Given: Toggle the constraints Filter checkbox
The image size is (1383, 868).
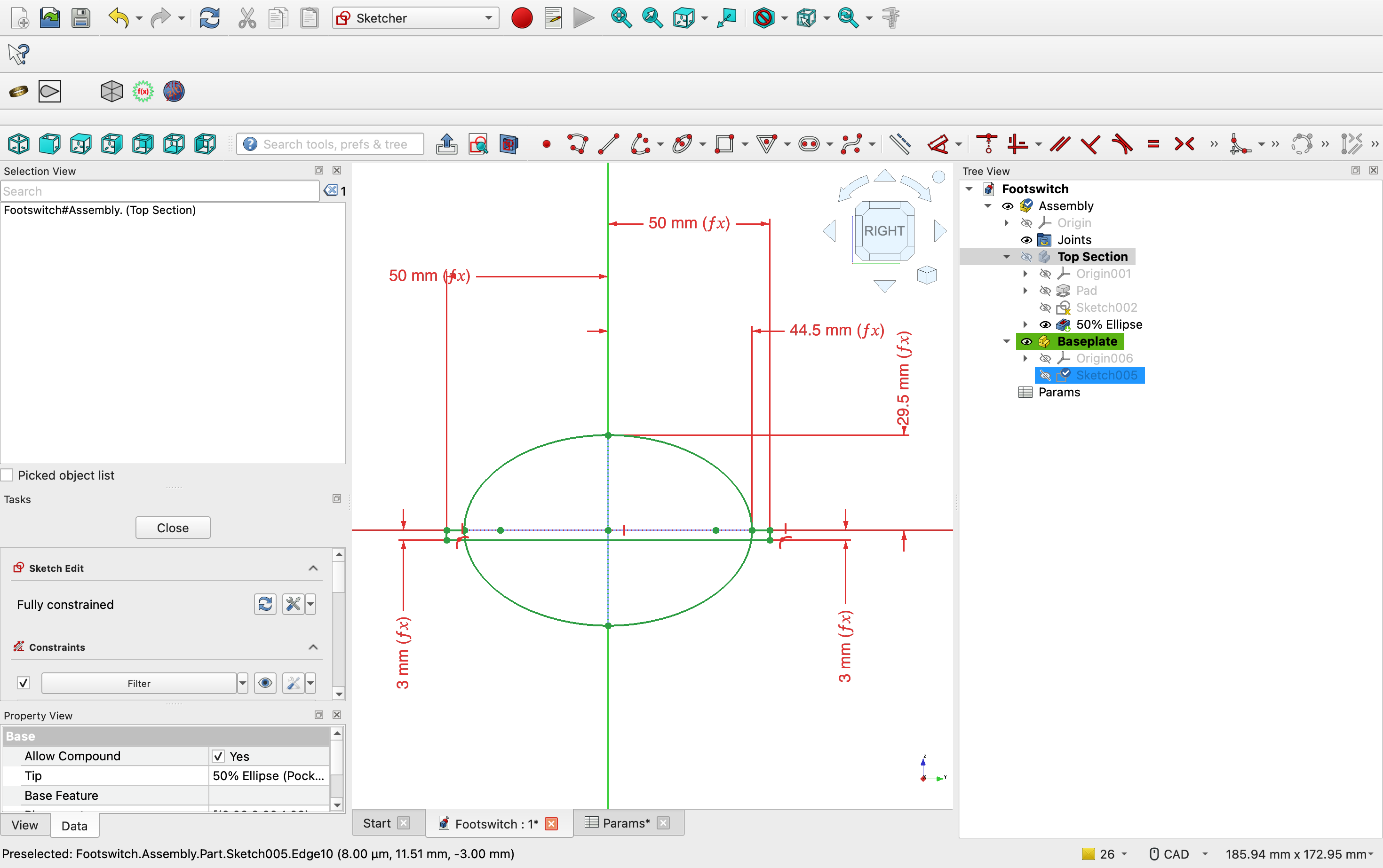Looking at the screenshot, I should pyautogui.click(x=24, y=683).
